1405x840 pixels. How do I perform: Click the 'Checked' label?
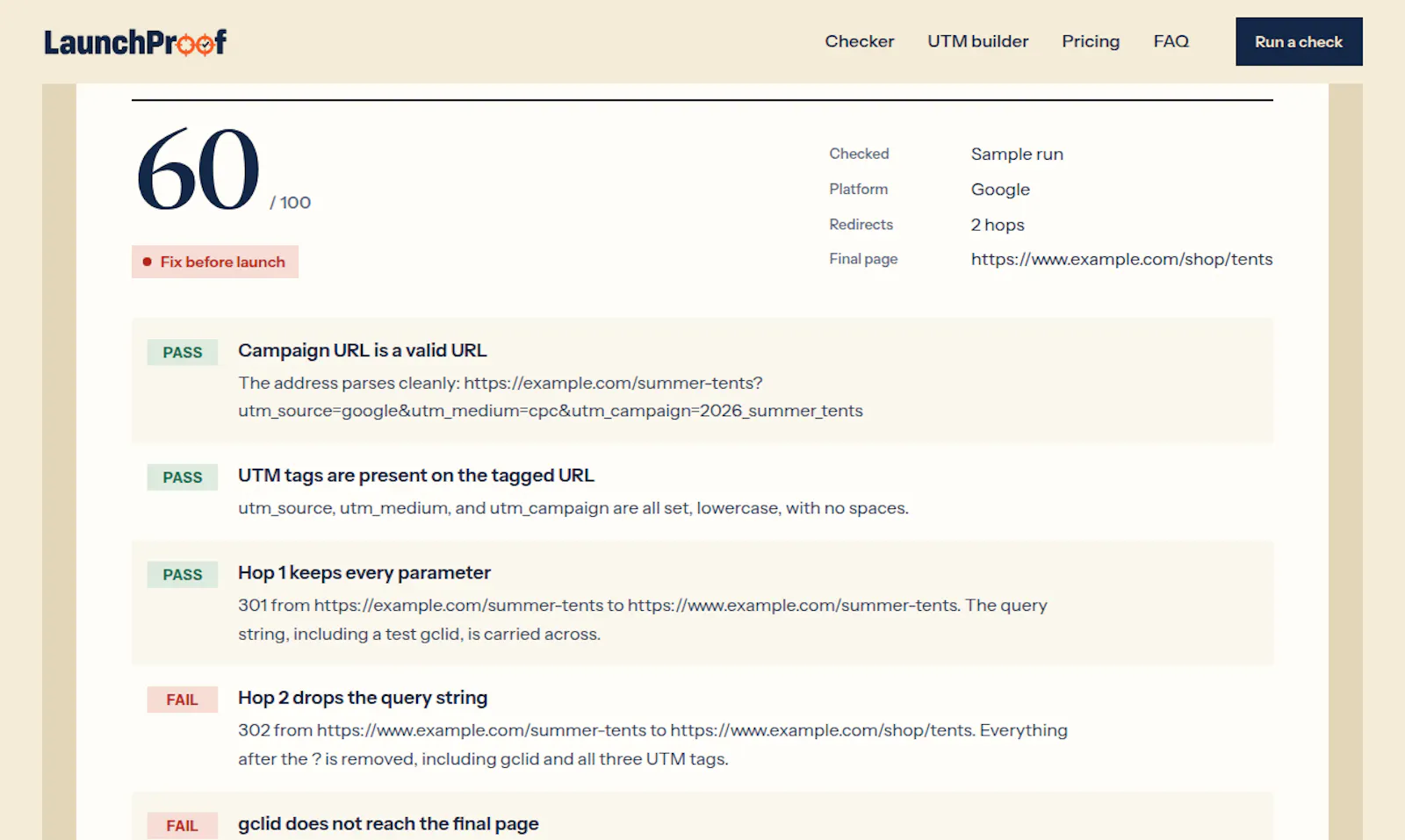point(859,154)
